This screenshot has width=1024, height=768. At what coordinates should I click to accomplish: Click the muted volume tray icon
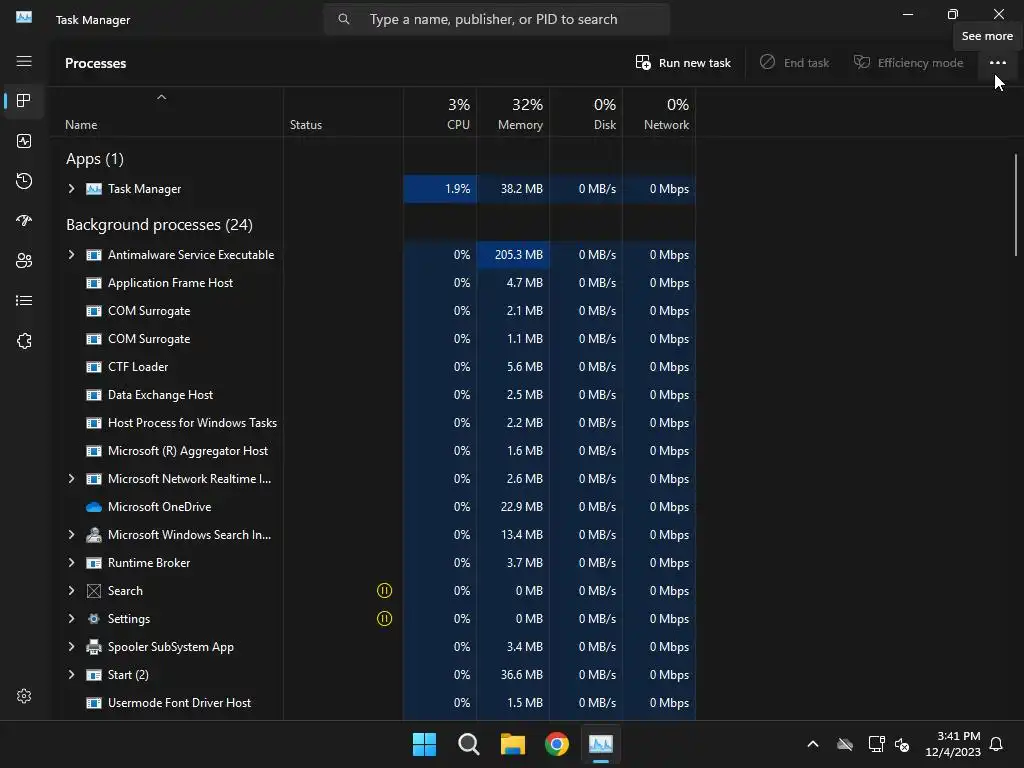pos(902,744)
